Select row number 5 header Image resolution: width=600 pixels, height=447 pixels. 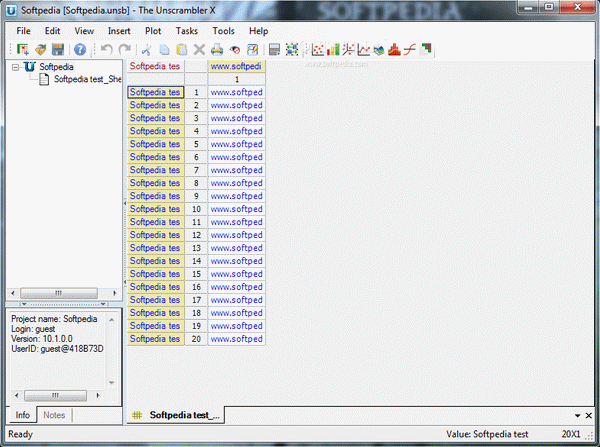196,144
